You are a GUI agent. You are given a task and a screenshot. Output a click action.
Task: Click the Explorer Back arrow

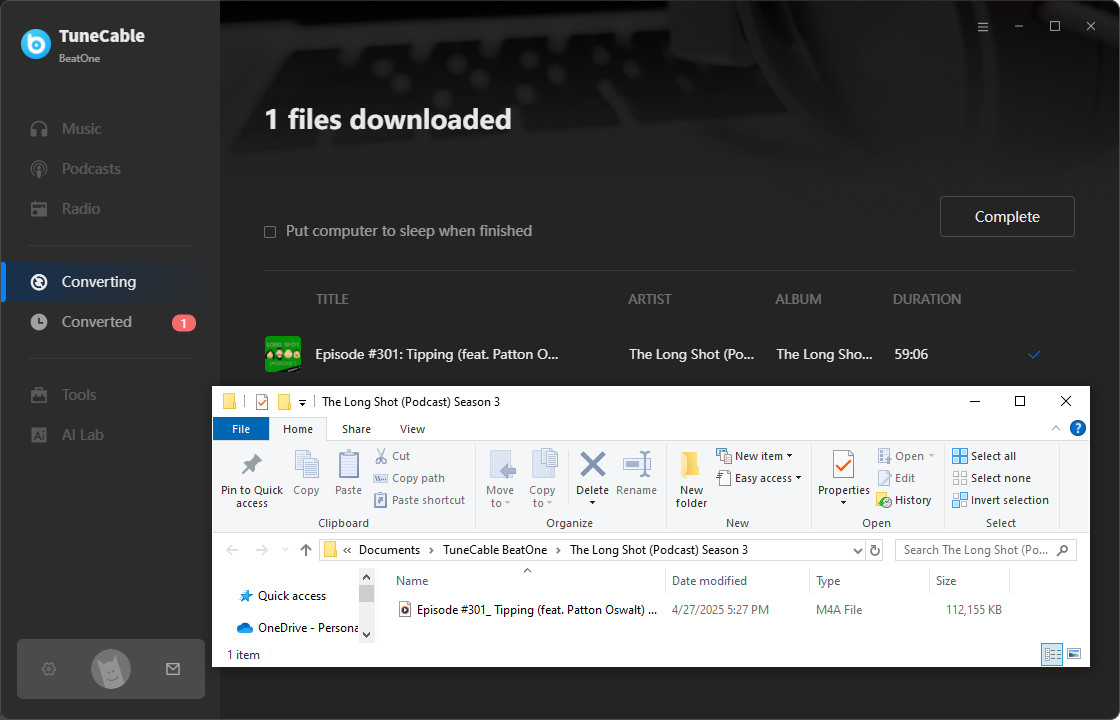tap(232, 550)
